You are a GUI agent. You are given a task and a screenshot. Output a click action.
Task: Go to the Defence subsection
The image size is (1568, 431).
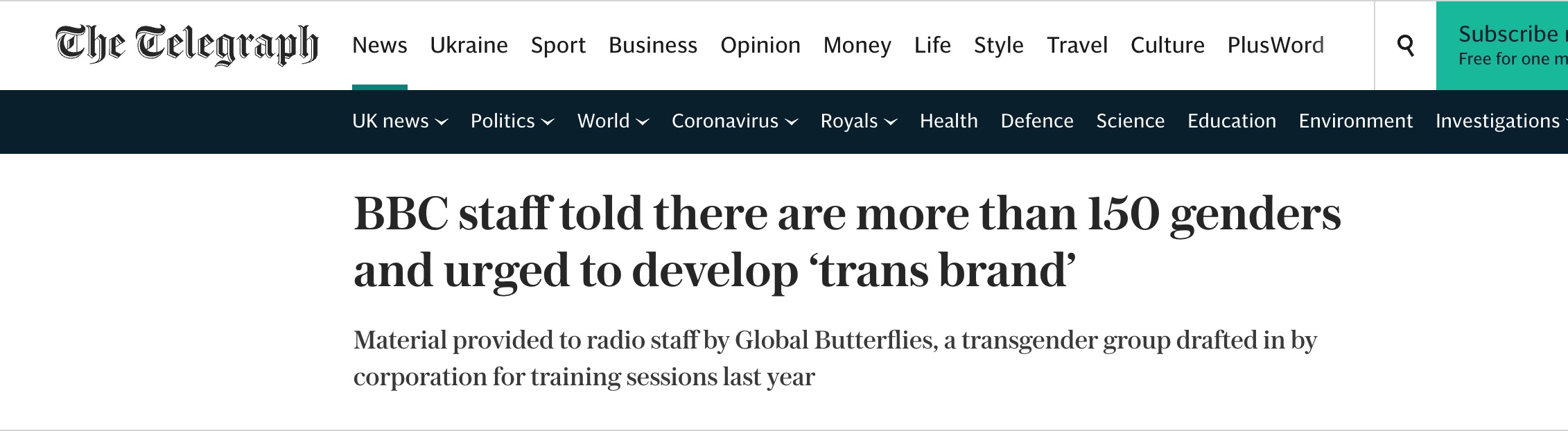pos(1037,121)
